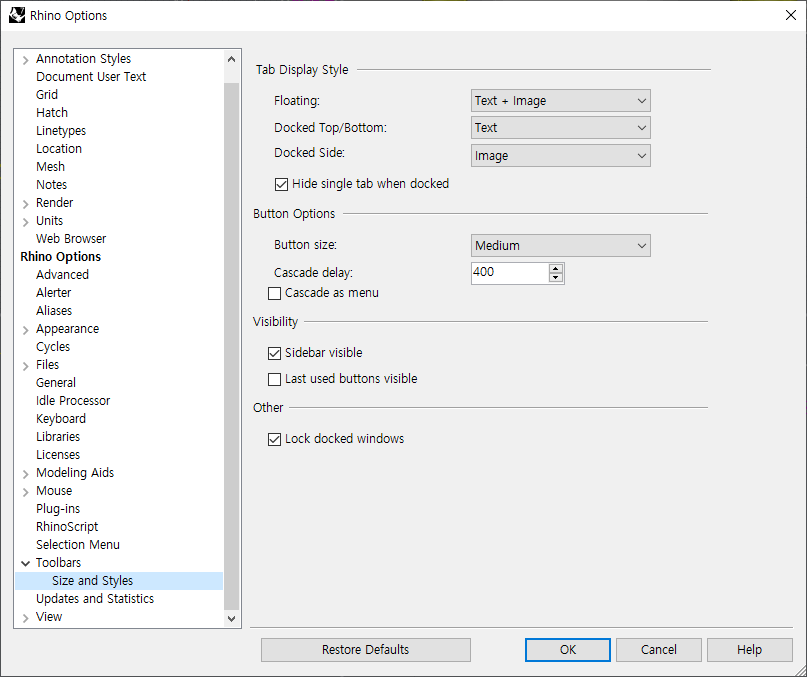Select the Modeling Aids label
This screenshot has height=677, width=807.
[75, 473]
